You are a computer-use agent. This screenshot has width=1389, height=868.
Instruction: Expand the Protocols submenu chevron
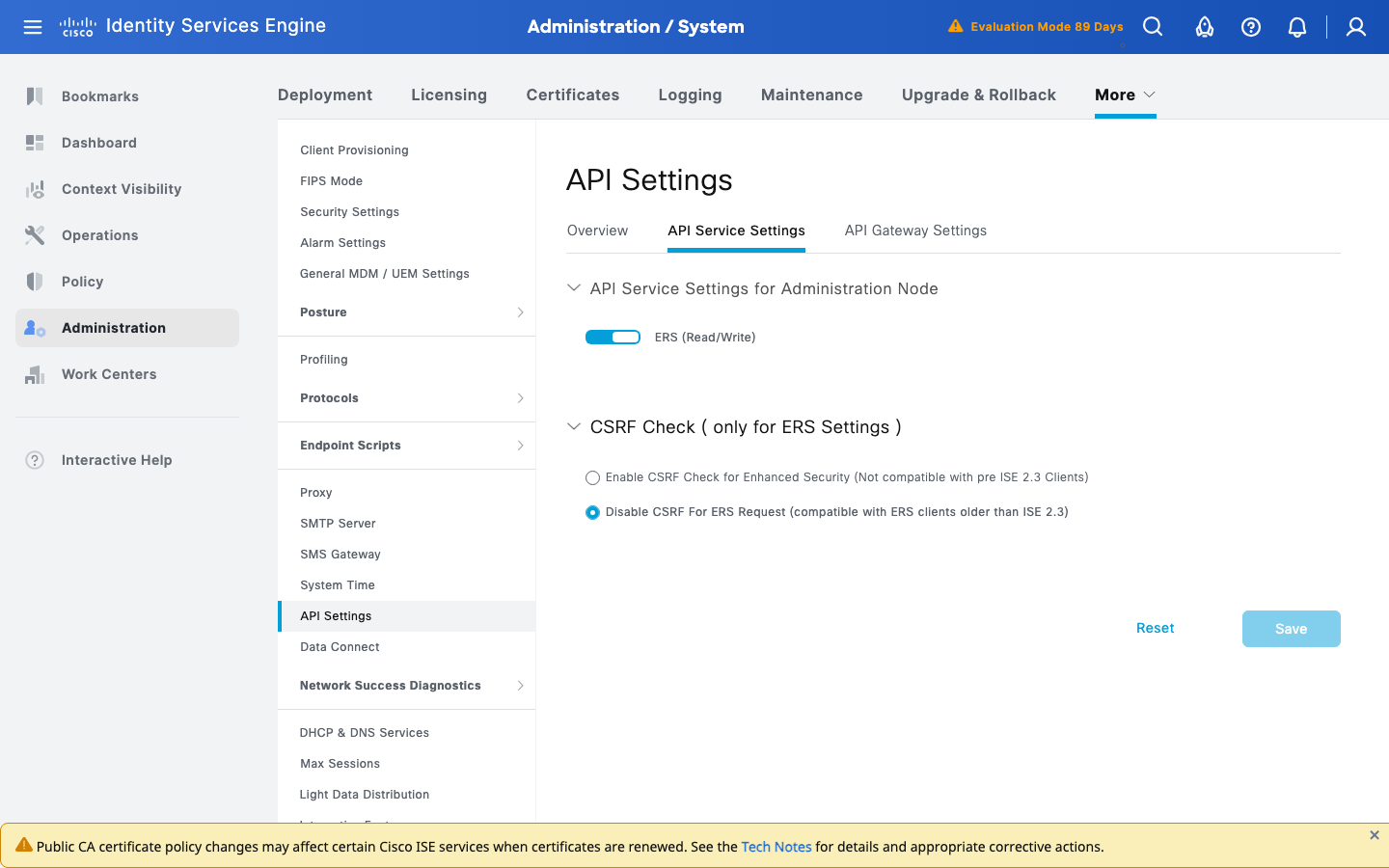520,398
